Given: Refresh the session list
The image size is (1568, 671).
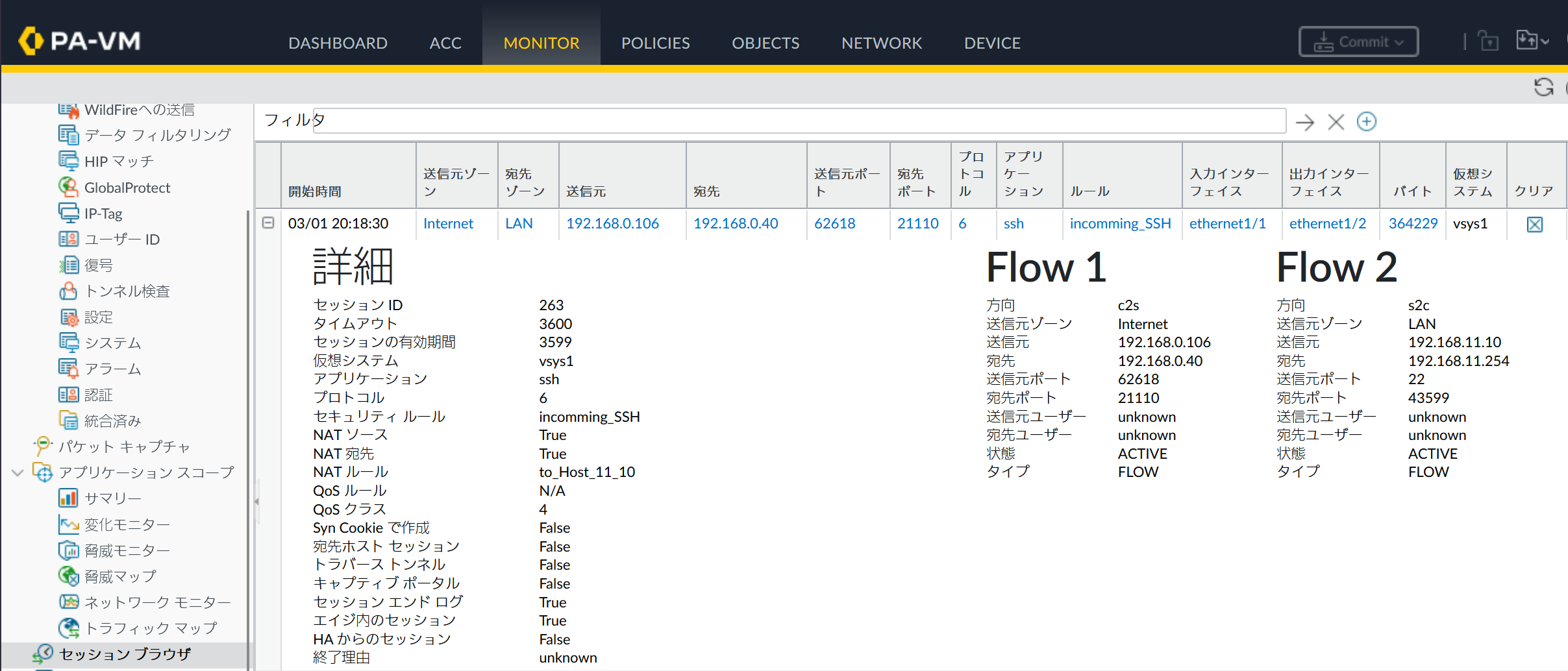Looking at the screenshot, I should (x=1543, y=87).
